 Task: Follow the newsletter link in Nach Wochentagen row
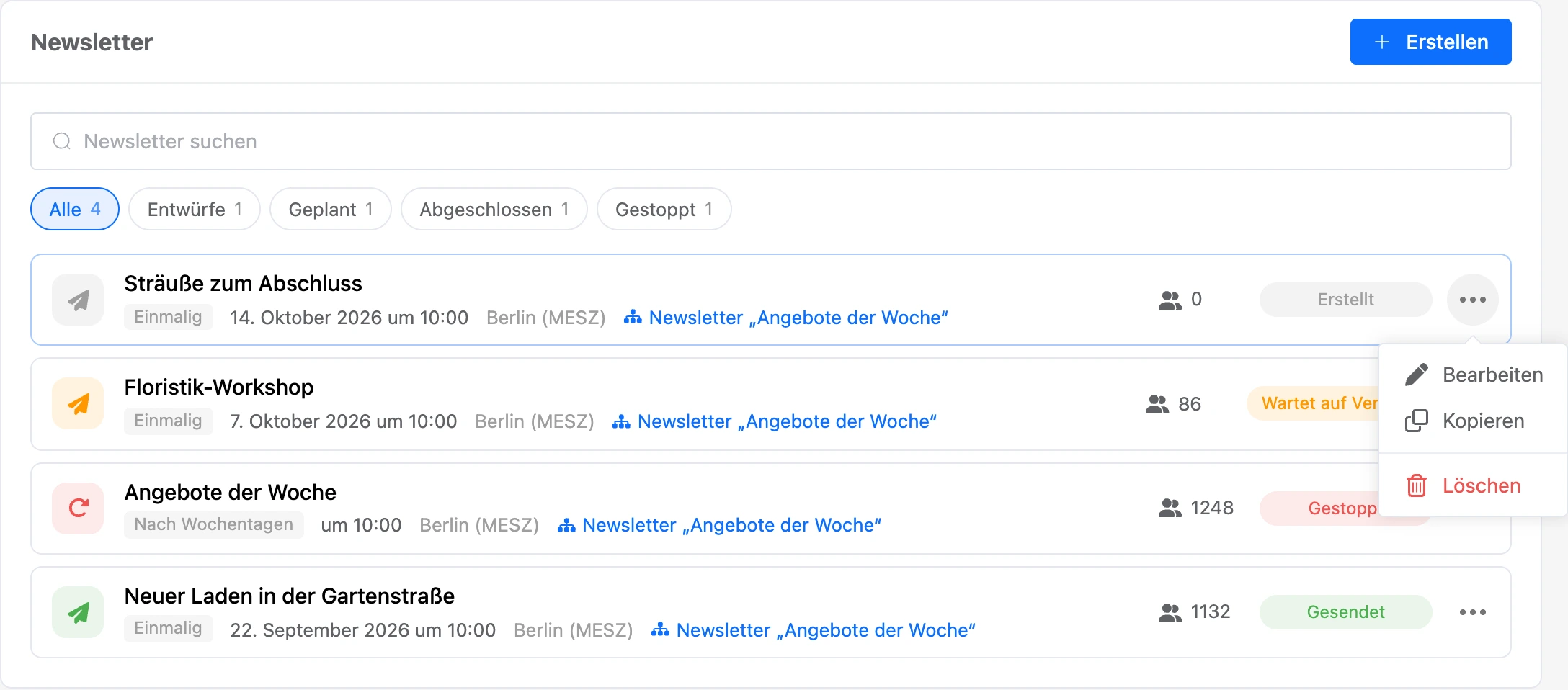(719, 525)
